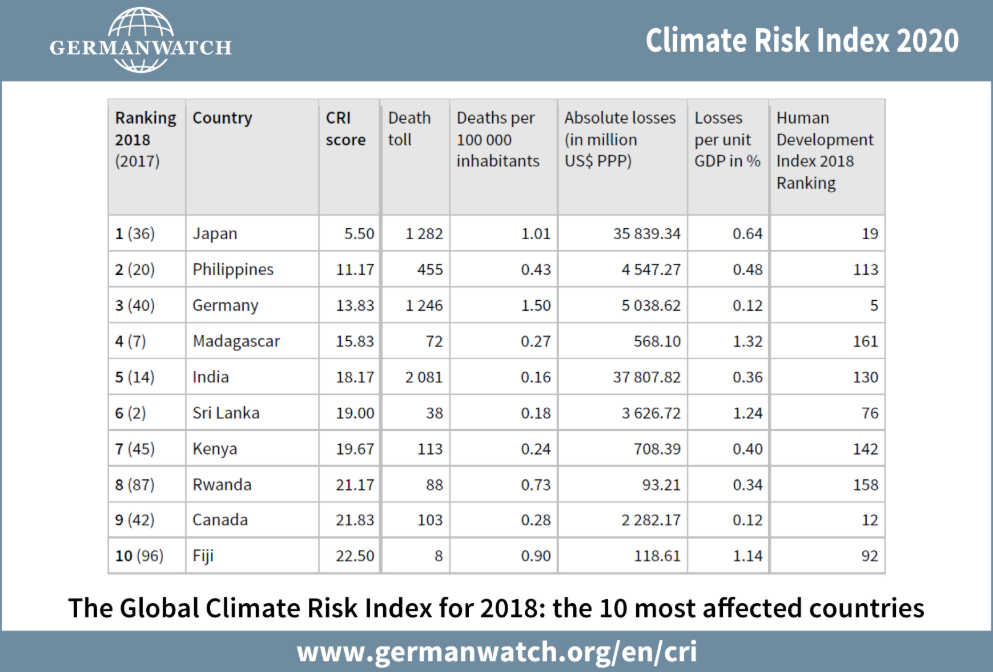Screen dimensions: 993x672
Task: Select the Fiji row country name
Action: [x=202, y=556]
